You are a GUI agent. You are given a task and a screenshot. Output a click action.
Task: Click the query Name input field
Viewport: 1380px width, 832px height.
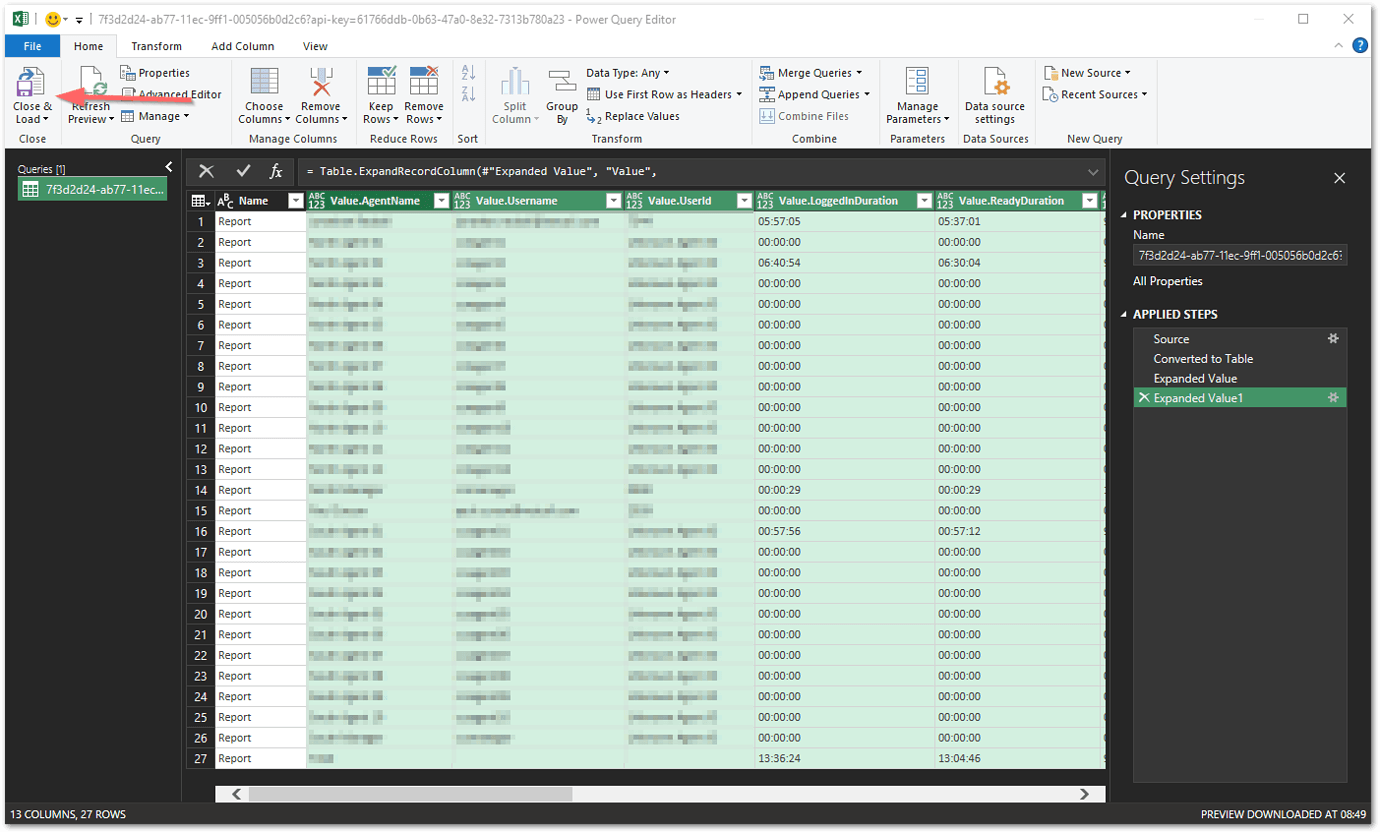pyautogui.click(x=1240, y=254)
